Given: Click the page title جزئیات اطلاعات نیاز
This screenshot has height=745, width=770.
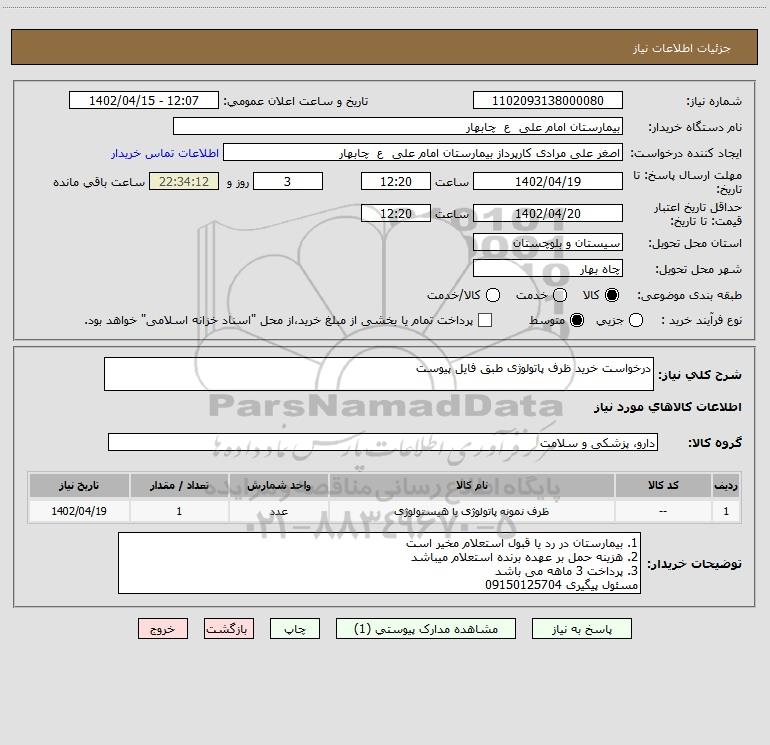Looking at the screenshot, I should click(x=681, y=48).
